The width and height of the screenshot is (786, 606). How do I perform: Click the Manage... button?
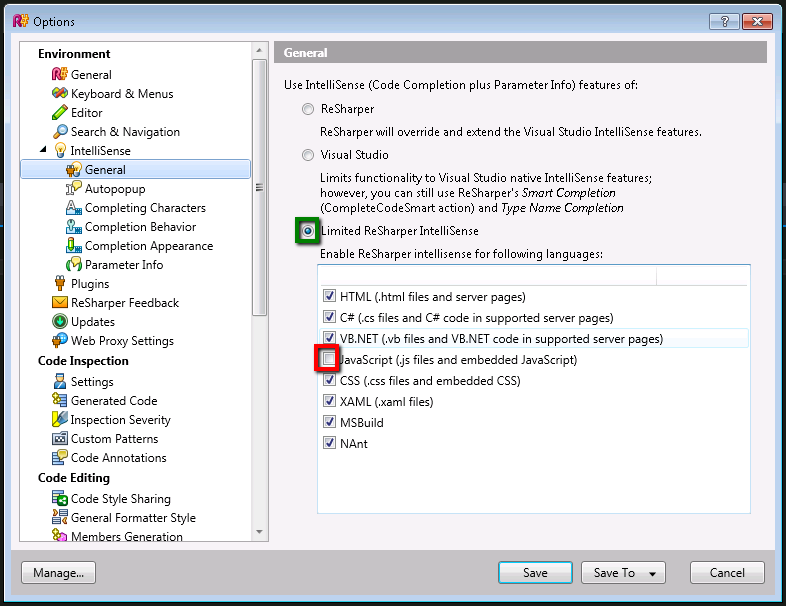(x=58, y=572)
